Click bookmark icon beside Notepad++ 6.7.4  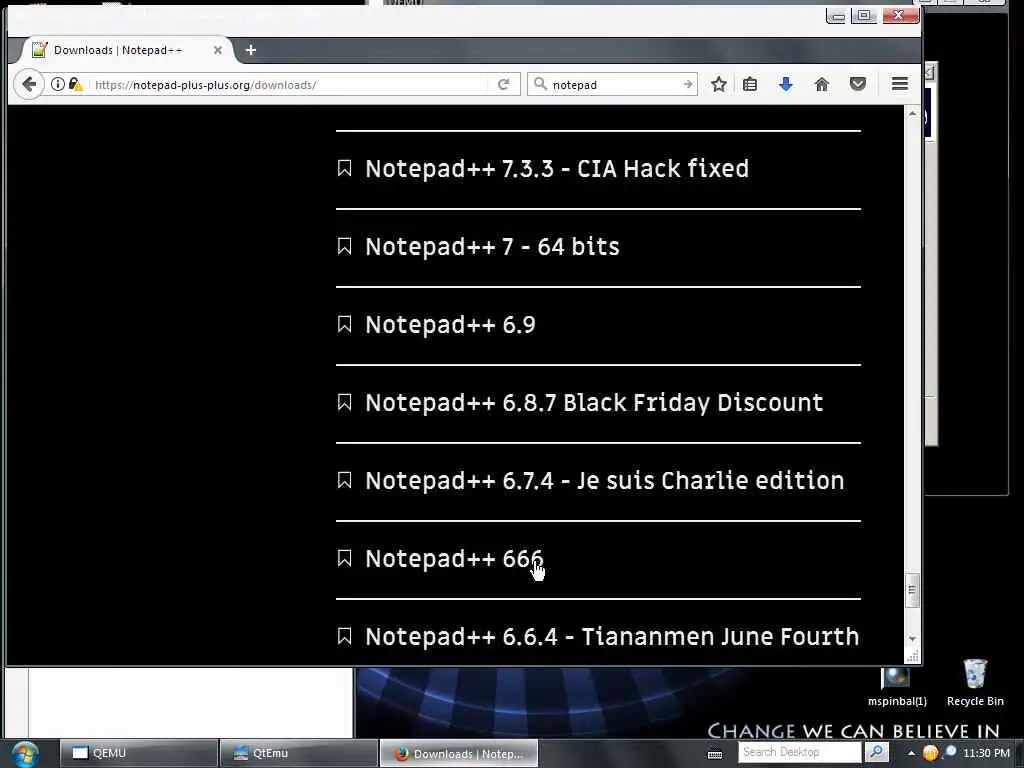pyautogui.click(x=344, y=481)
